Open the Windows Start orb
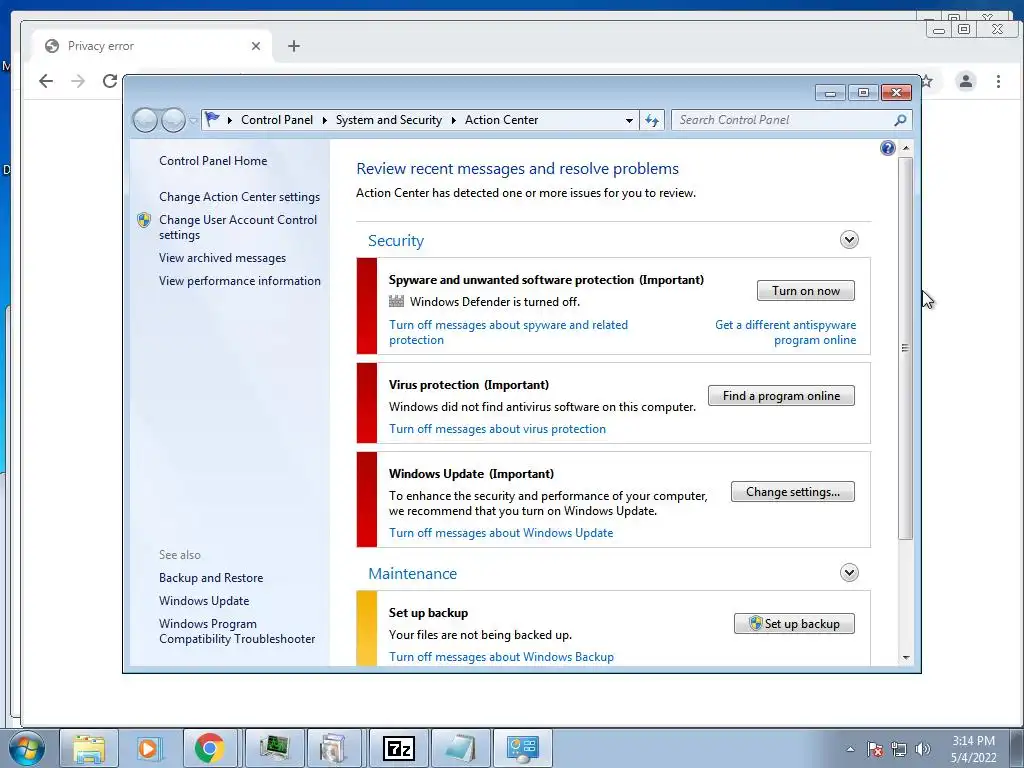This screenshot has width=1024, height=768. click(x=27, y=748)
